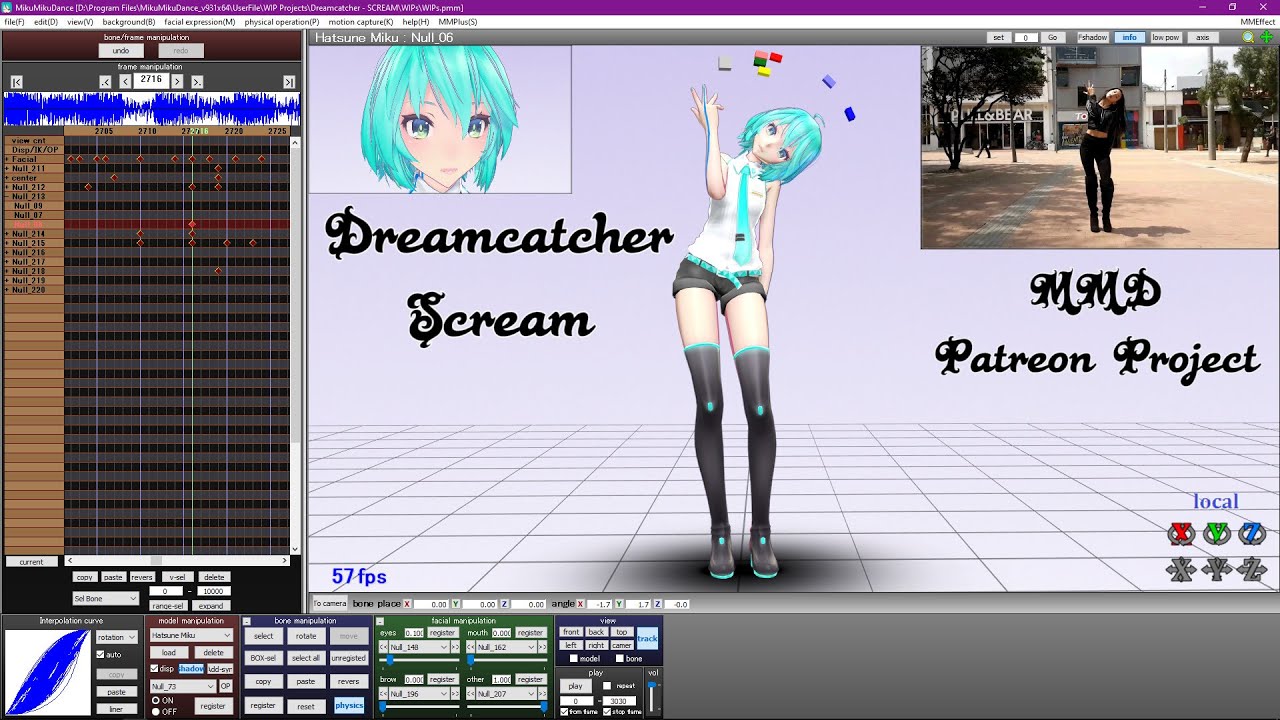Image resolution: width=1280 pixels, height=720 pixels.
Task: Open facial expression(M) menu
Action: tap(200, 21)
